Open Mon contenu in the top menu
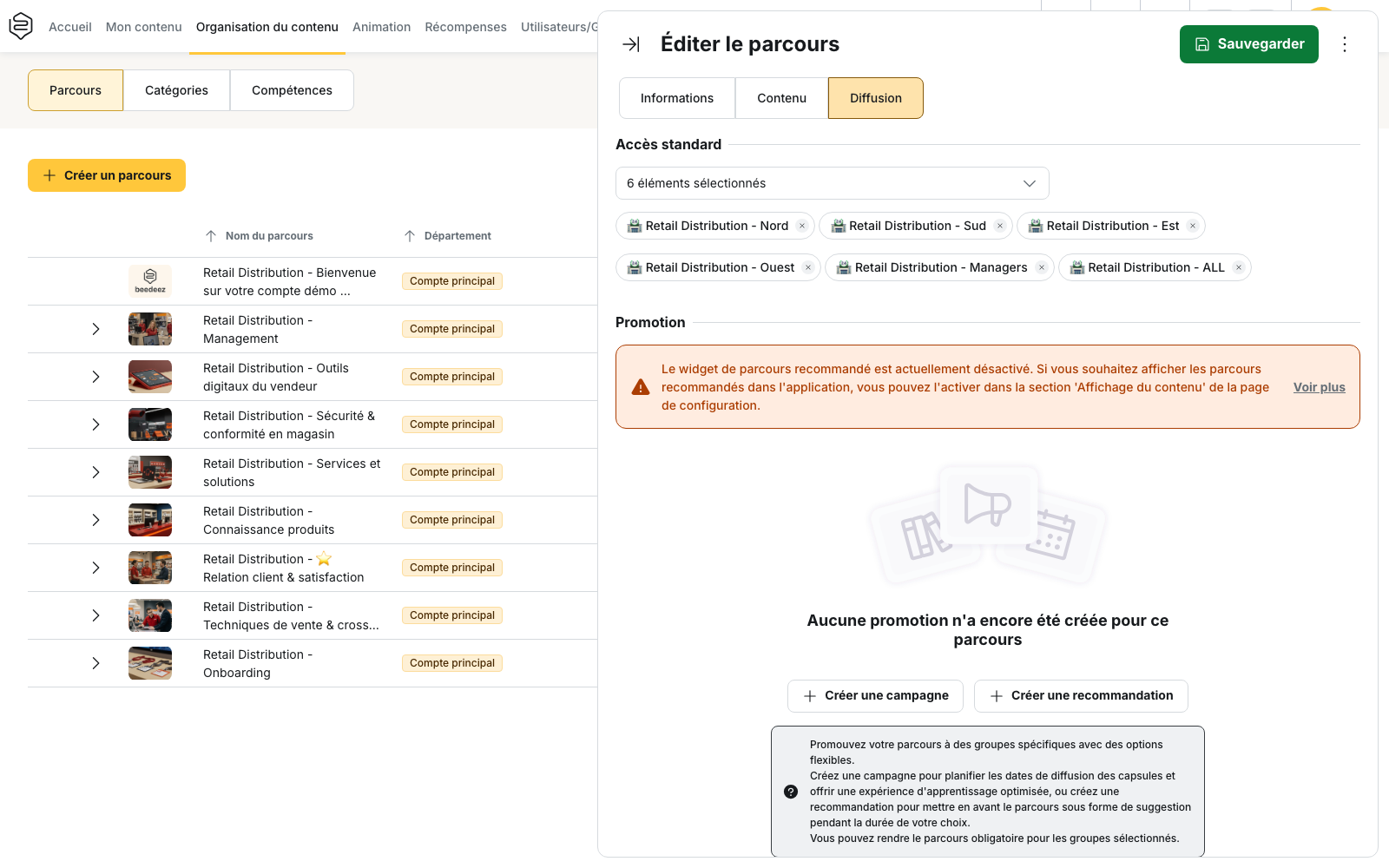Viewport: 1389px width, 868px height. click(x=144, y=27)
